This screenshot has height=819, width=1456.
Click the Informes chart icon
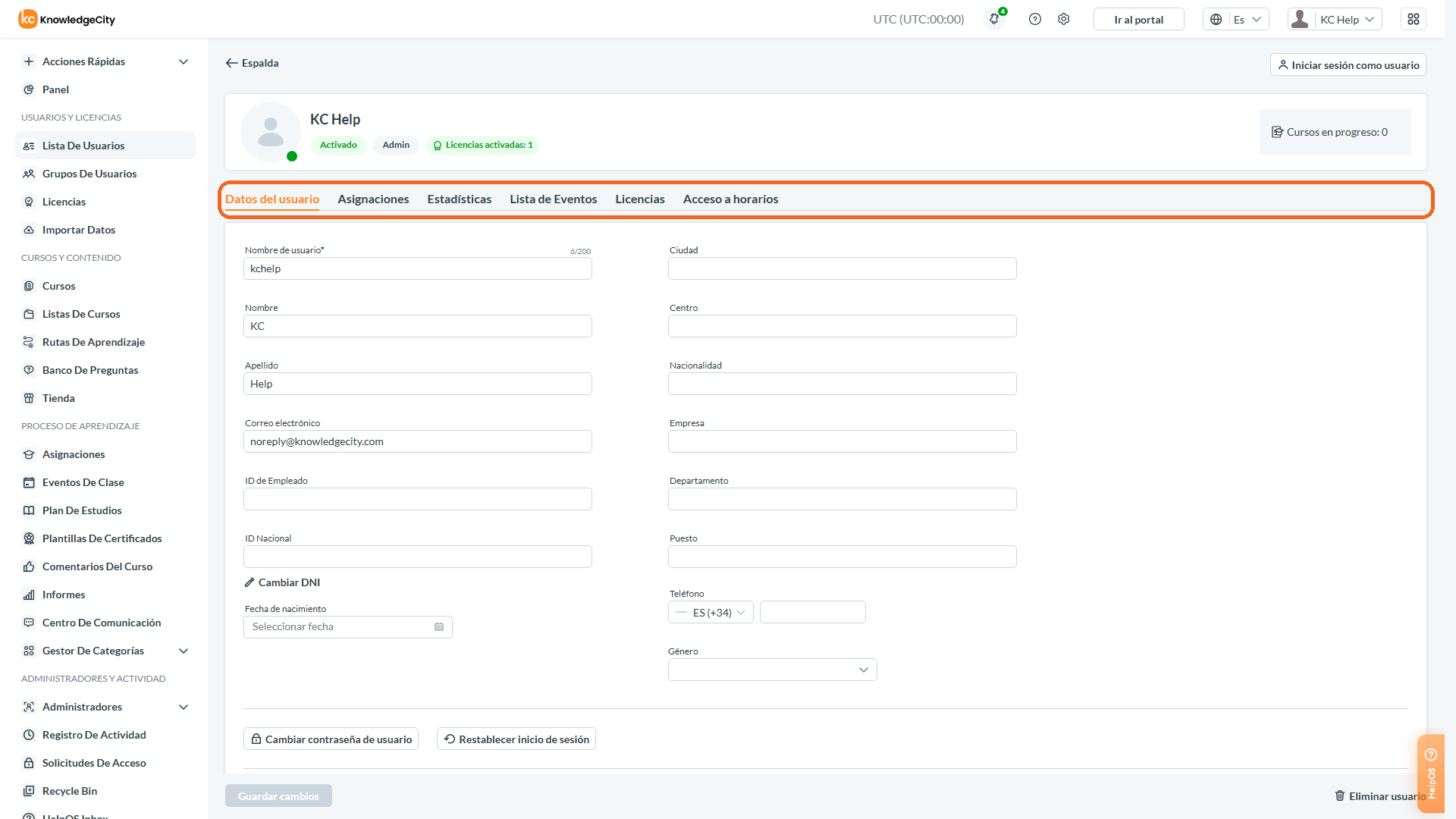click(29, 595)
